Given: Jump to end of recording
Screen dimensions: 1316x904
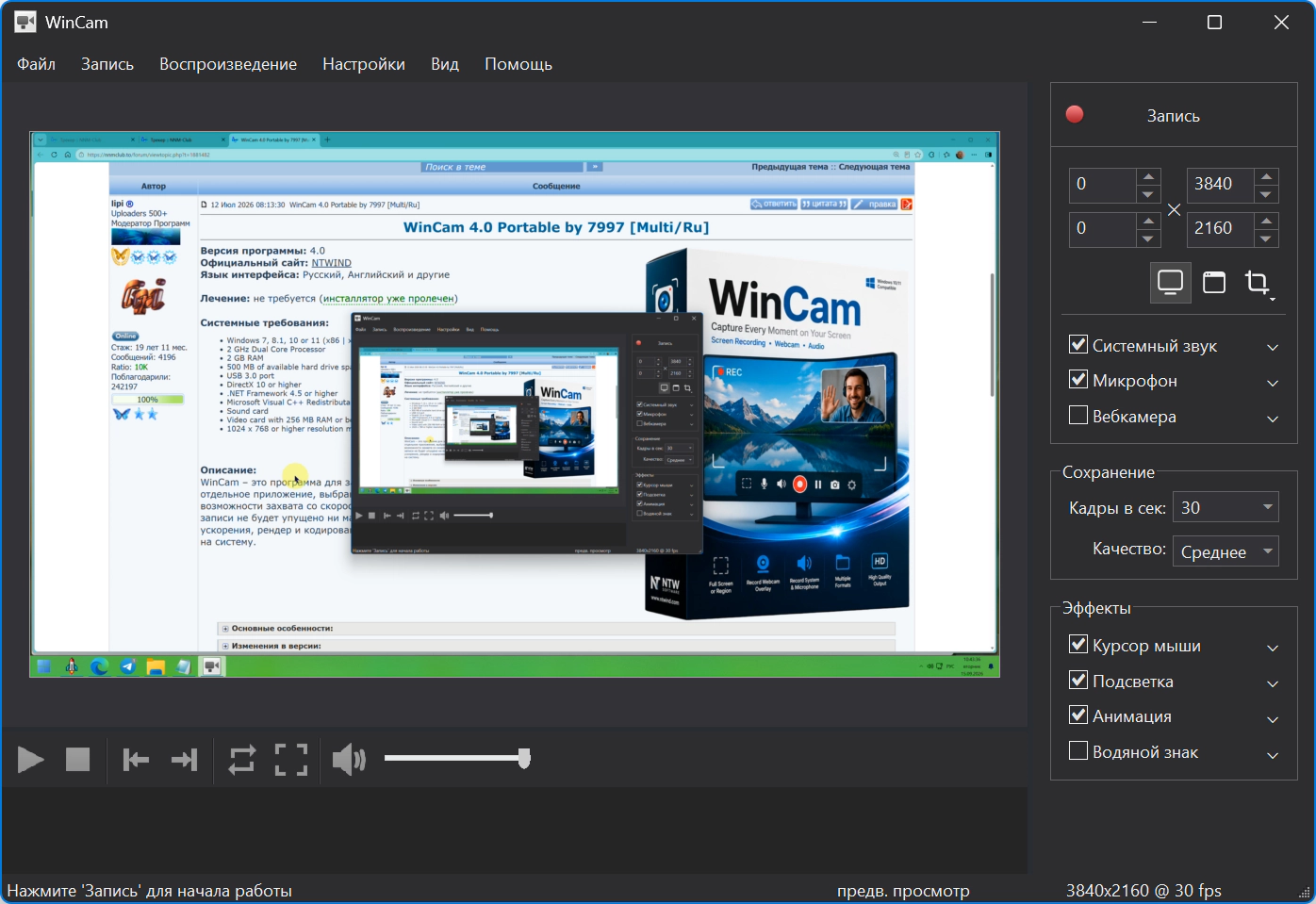Looking at the screenshot, I should pyautogui.click(x=185, y=760).
